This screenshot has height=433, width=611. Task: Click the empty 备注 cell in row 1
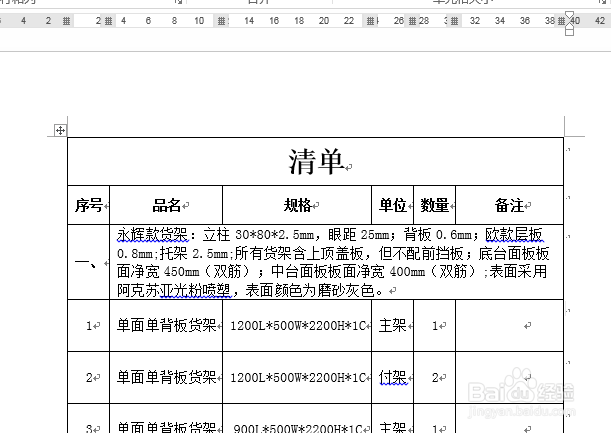(x=510, y=325)
